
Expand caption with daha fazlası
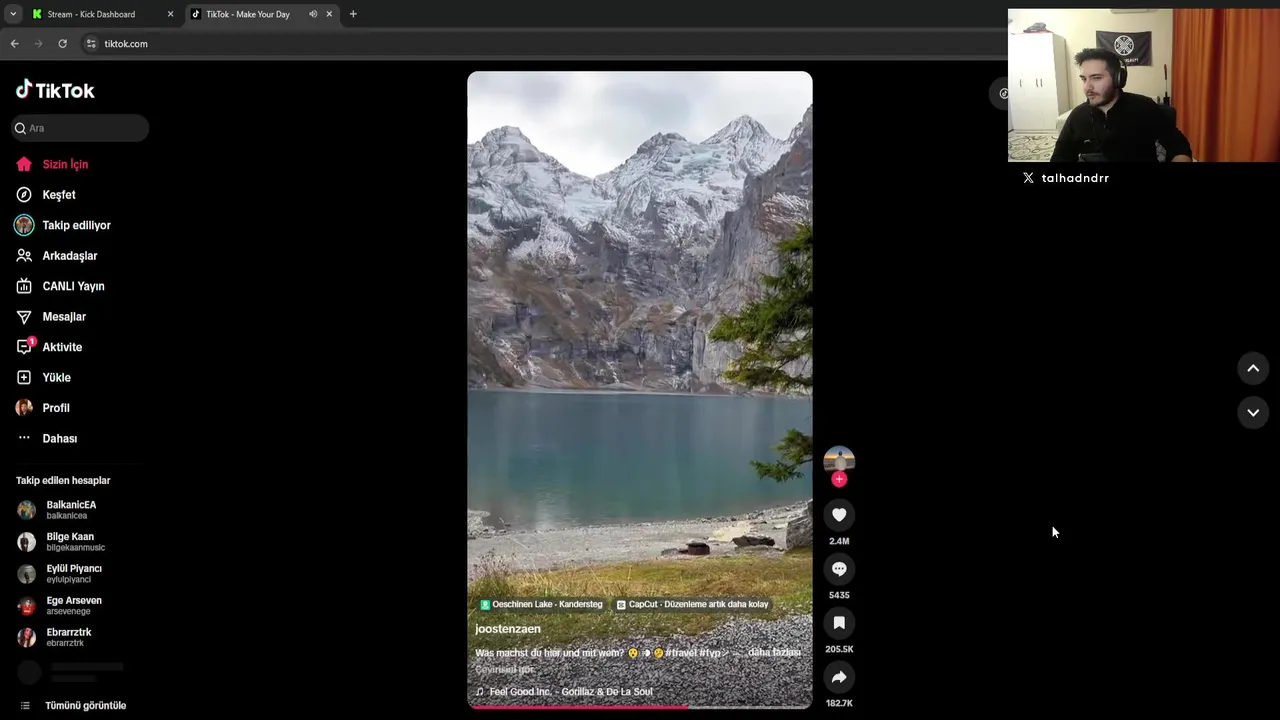pyautogui.click(x=775, y=653)
